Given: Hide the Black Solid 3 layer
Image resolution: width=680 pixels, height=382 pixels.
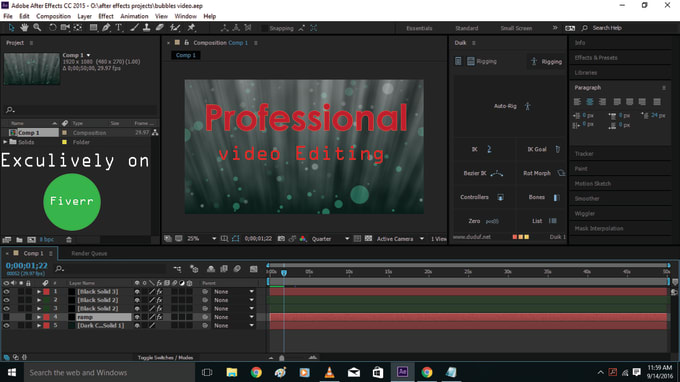Looking at the screenshot, I should (6, 292).
